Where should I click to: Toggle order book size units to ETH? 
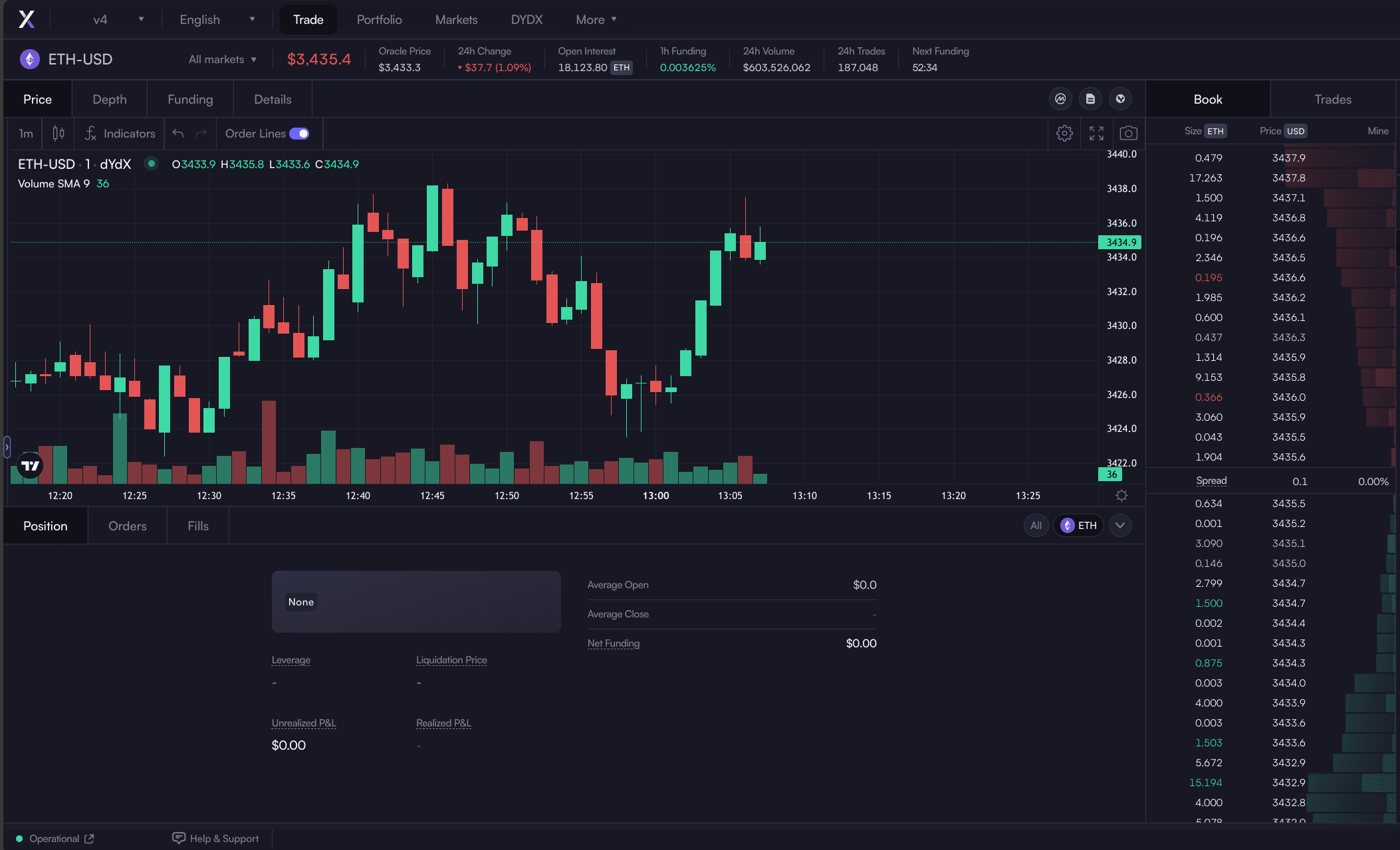[1215, 131]
